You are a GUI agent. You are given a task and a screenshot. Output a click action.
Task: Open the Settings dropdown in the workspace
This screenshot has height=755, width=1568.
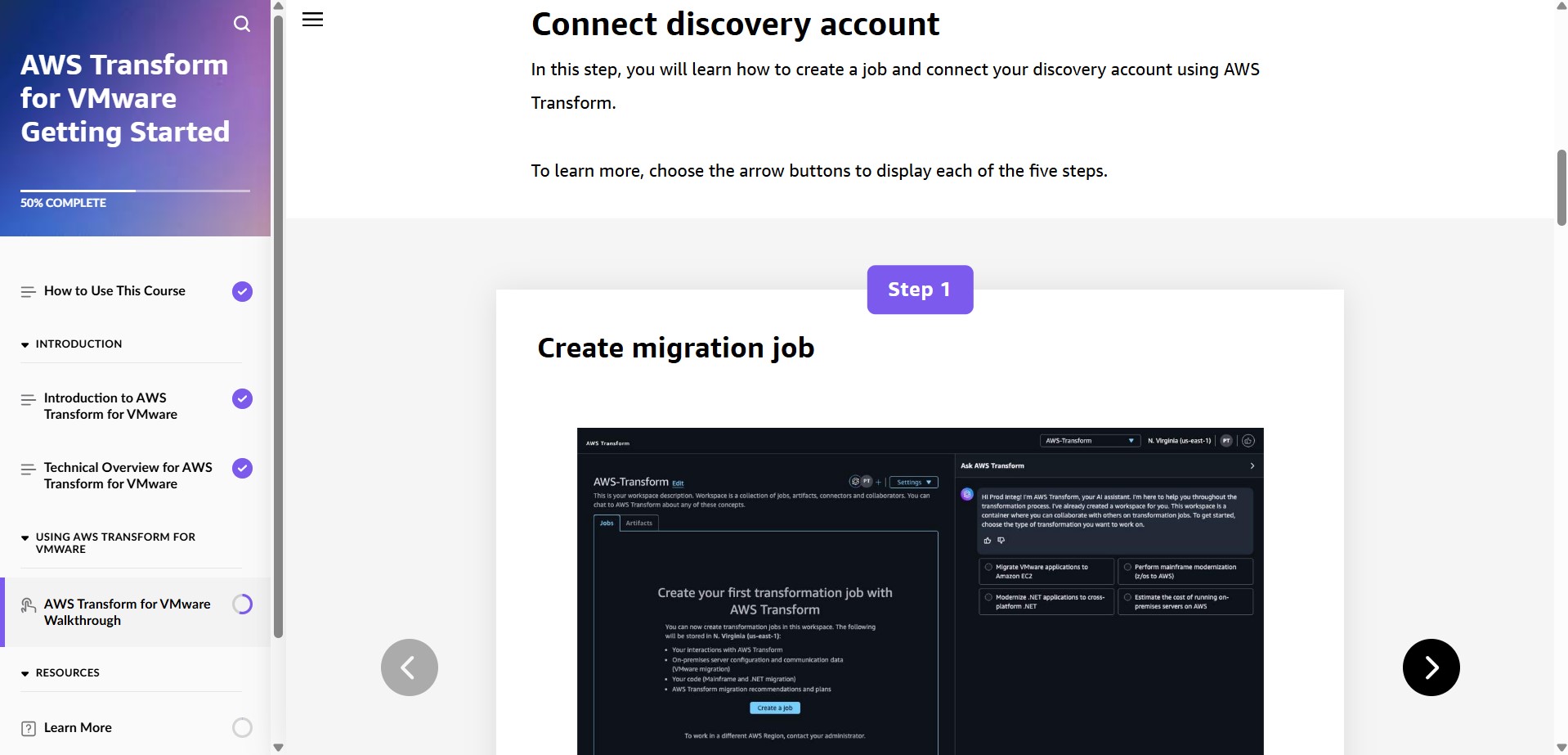[x=913, y=482]
